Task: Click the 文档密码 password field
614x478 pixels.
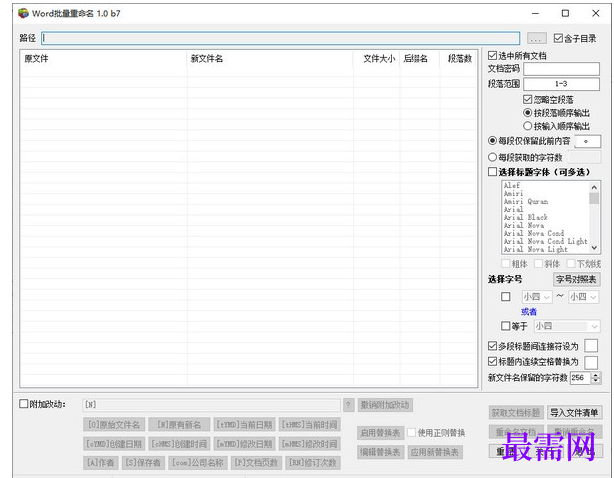Action: tap(561, 69)
